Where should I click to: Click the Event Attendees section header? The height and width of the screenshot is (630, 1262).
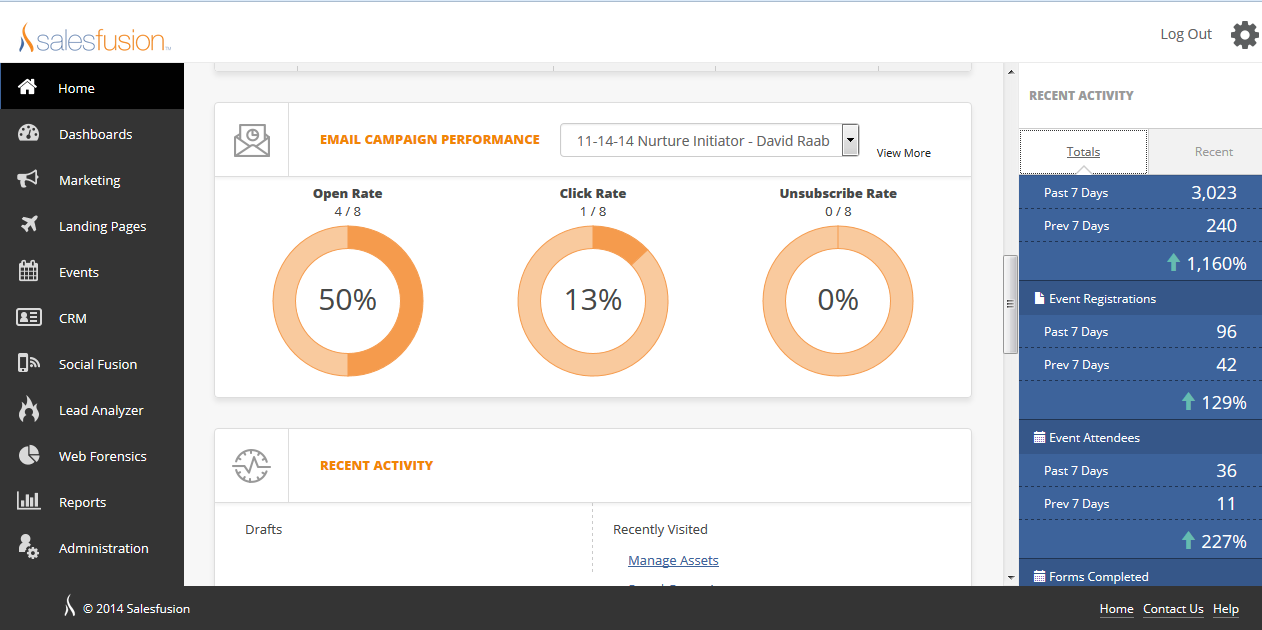[x=1141, y=437]
